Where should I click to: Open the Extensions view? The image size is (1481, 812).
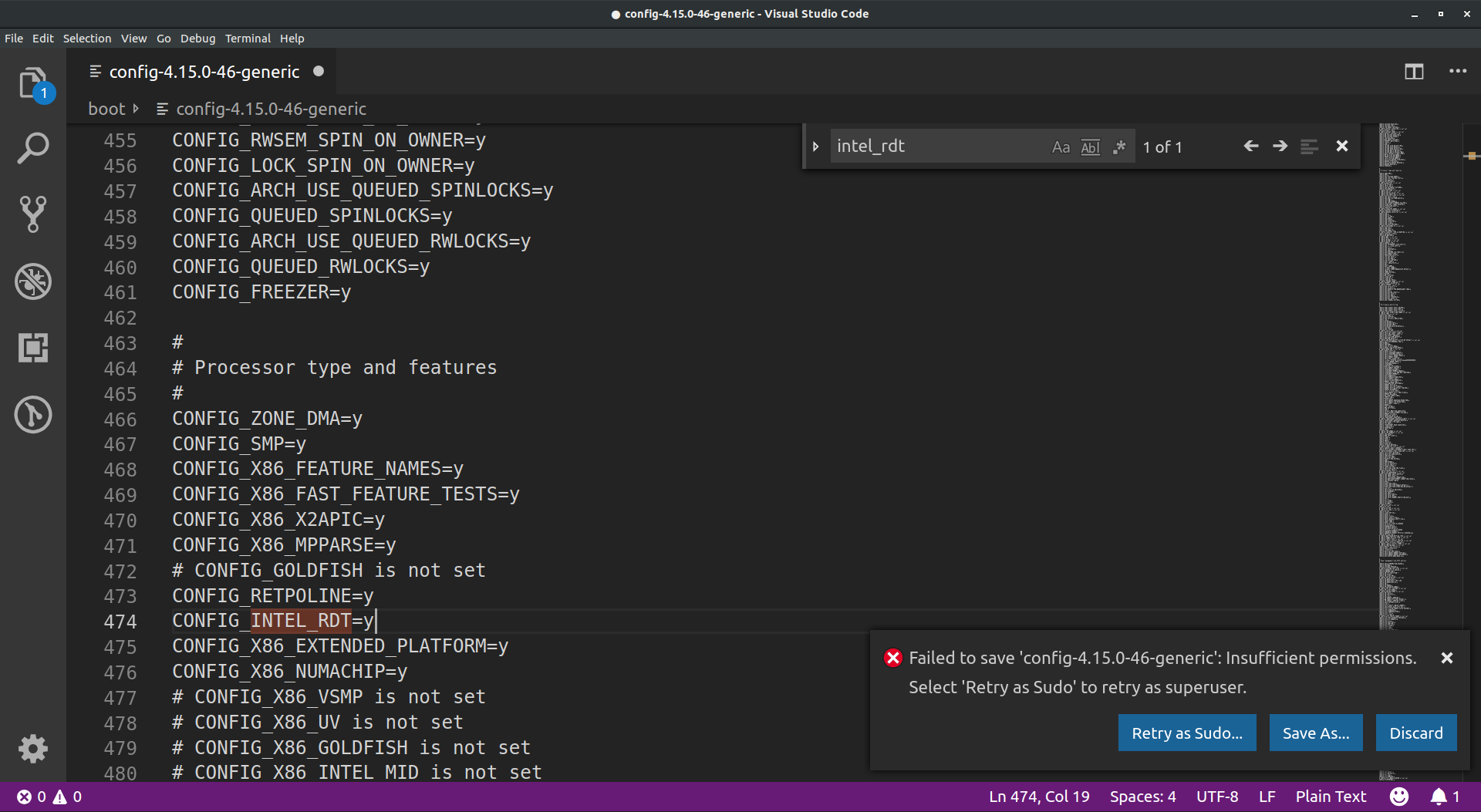coord(33,348)
